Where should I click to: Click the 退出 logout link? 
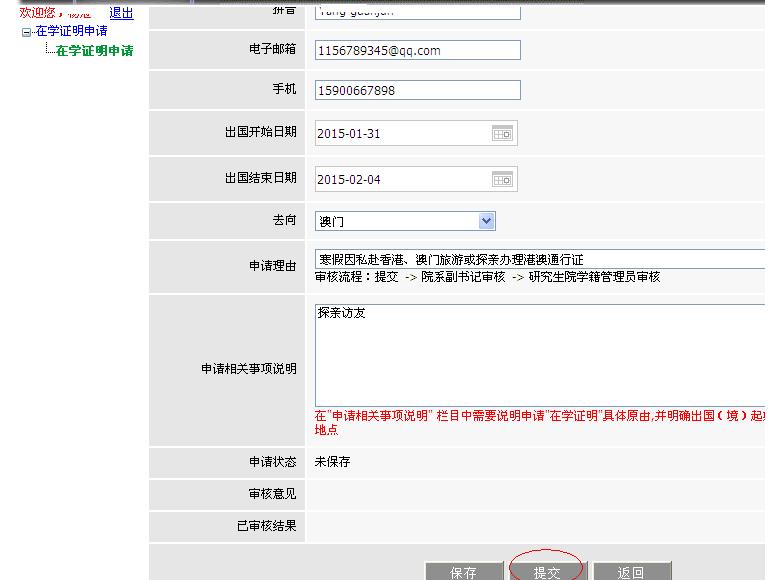[x=121, y=13]
